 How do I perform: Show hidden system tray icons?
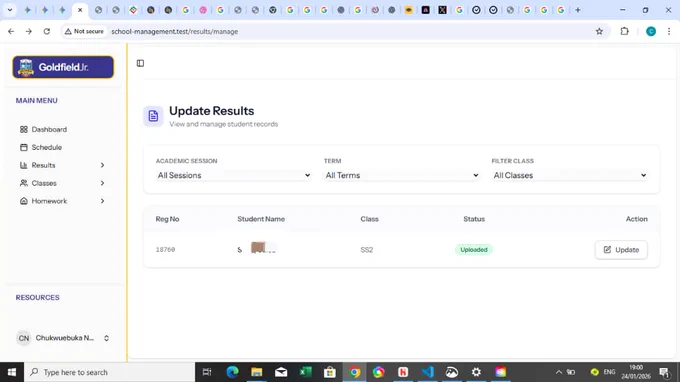click(x=559, y=372)
